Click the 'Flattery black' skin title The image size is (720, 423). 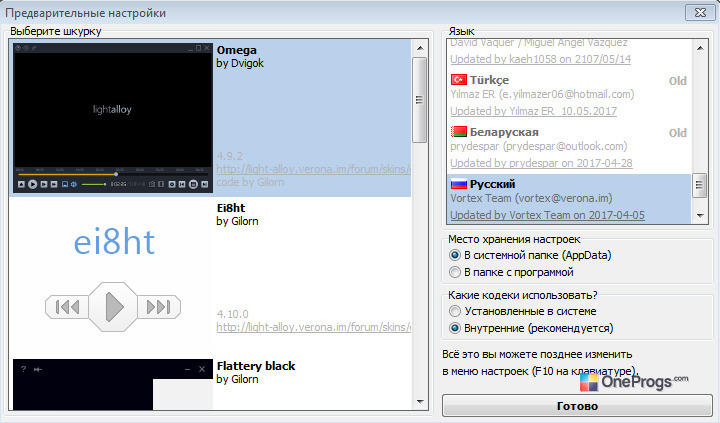point(256,366)
